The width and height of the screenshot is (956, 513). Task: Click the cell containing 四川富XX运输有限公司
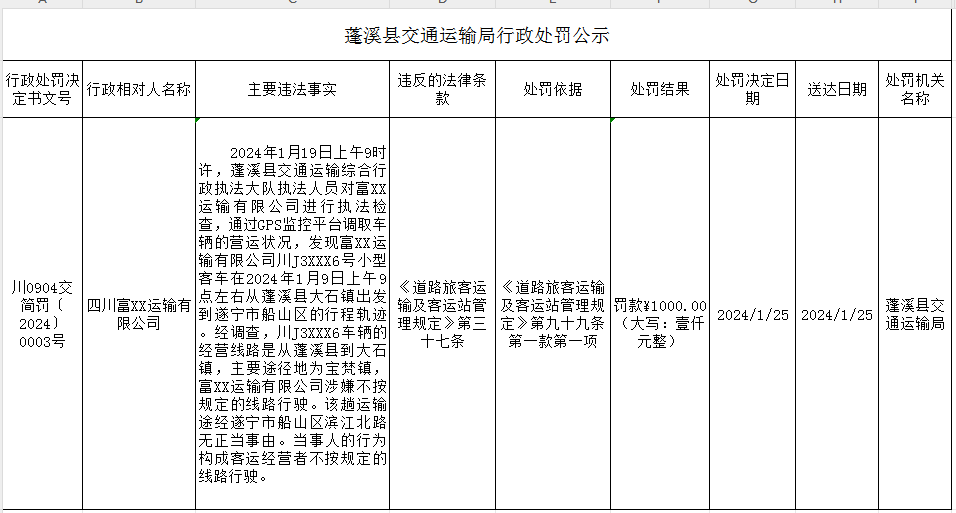pyautogui.click(x=138, y=314)
